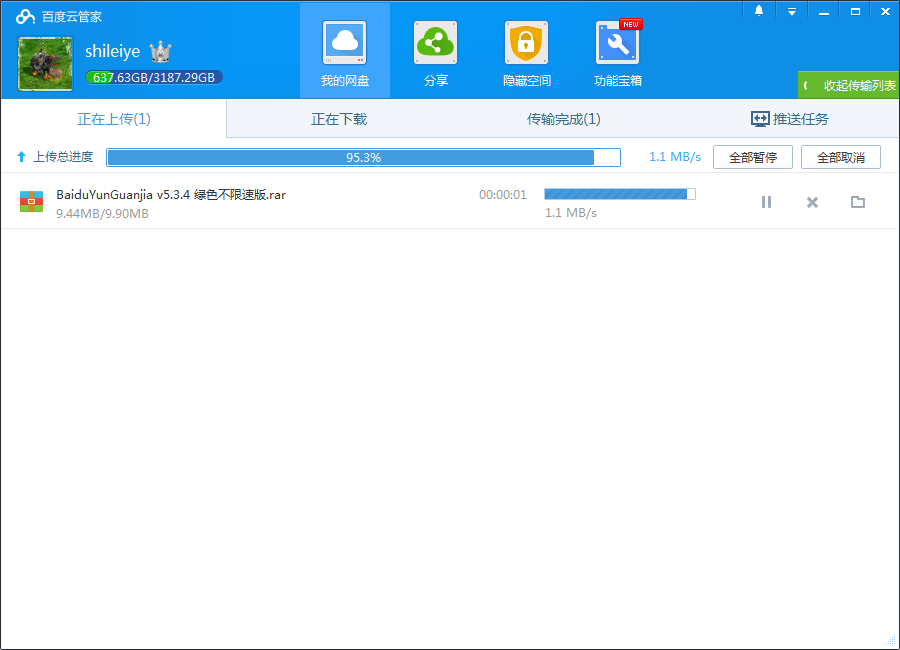Click 全部暂停 button
Screen dimensions: 900x650
tap(752, 157)
